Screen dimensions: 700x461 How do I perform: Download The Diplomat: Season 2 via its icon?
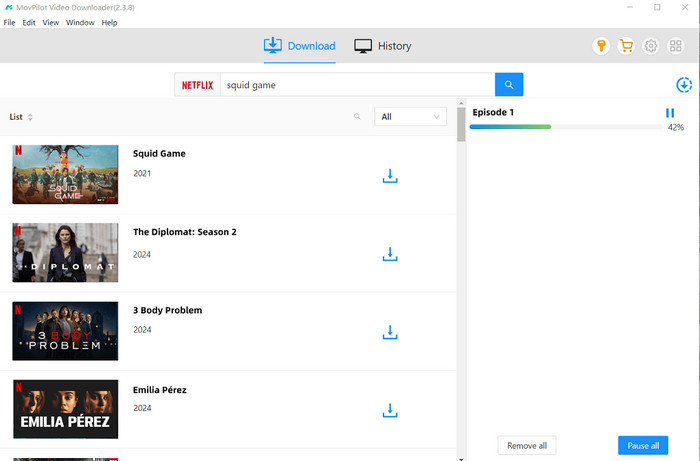(390, 254)
